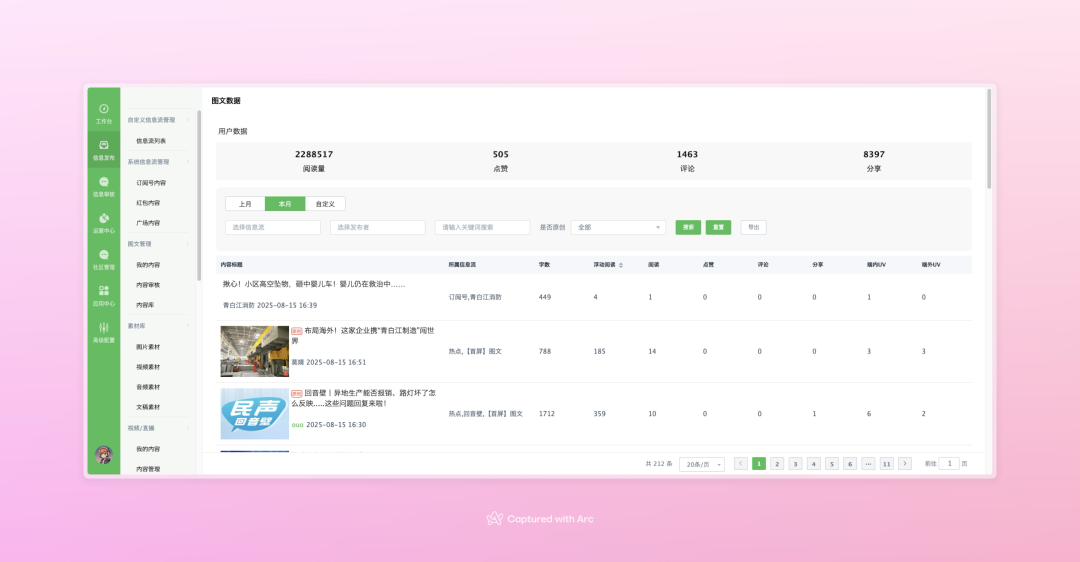Switch to the 上月 date tab
Image resolution: width=1080 pixels, height=562 pixels.
click(245, 204)
